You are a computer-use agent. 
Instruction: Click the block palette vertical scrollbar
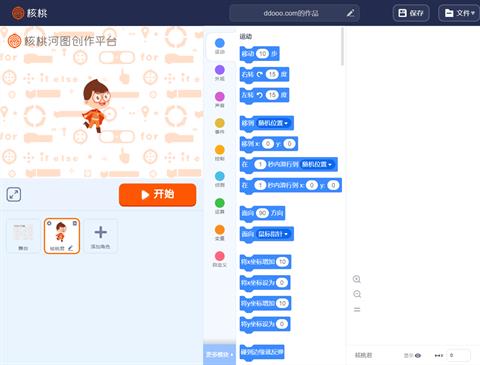tap(342, 47)
